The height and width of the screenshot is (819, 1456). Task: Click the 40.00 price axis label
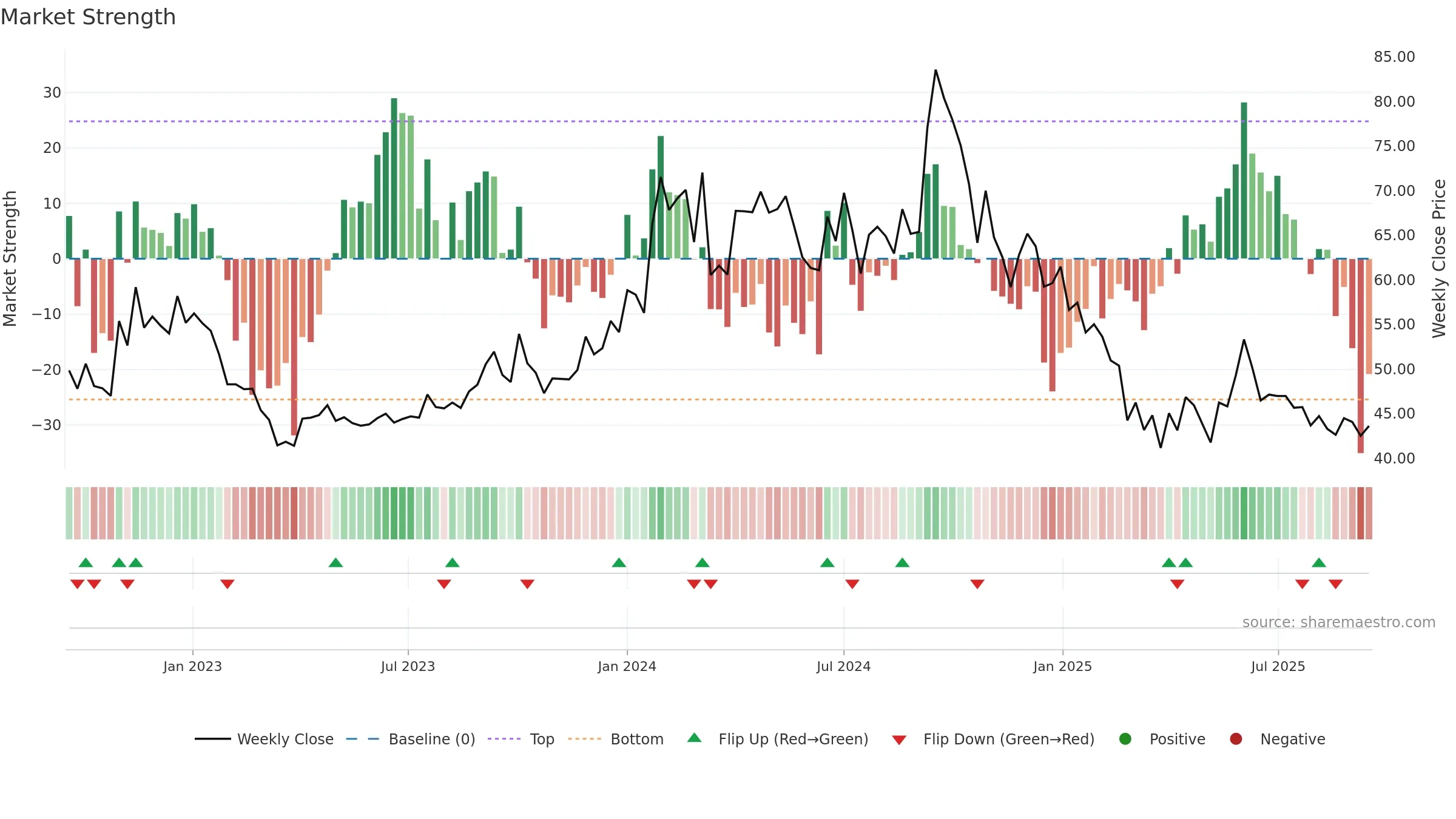click(1394, 459)
